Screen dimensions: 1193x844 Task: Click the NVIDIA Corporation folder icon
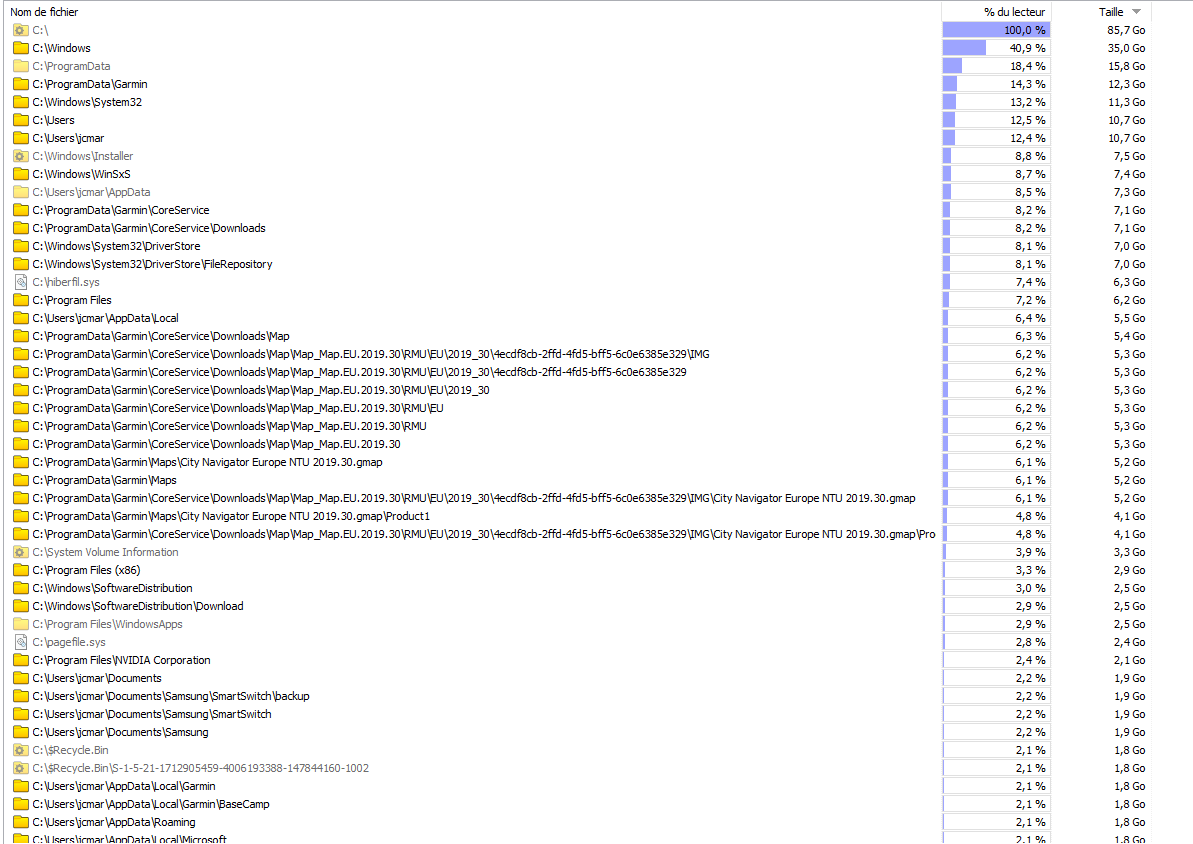click(21, 661)
